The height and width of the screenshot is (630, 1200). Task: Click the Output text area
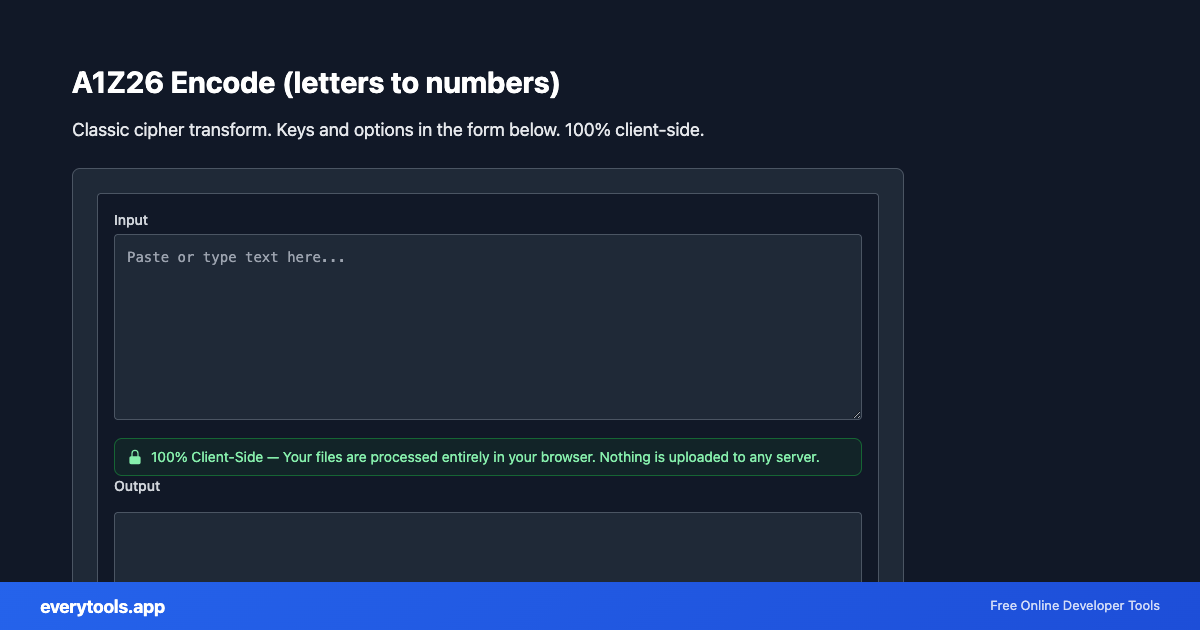tap(488, 550)
